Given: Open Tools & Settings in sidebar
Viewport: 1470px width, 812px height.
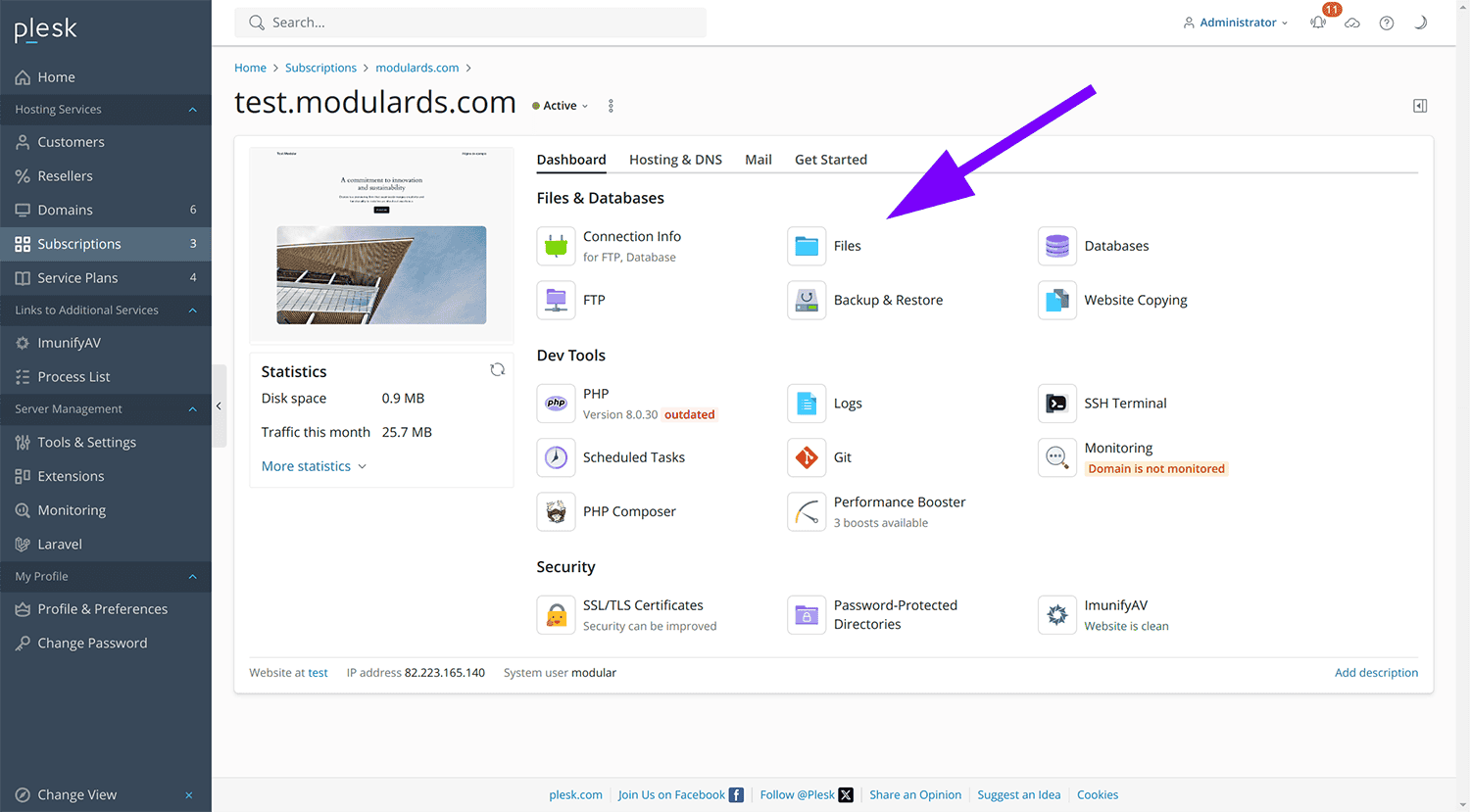Looking at the screenshot, I should [106, 443].
